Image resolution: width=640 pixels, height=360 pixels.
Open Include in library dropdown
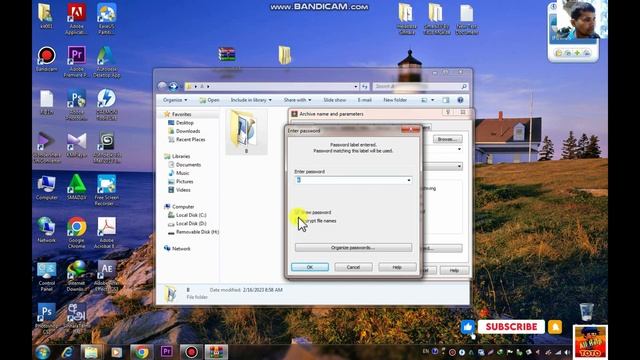tap(251, 100)
